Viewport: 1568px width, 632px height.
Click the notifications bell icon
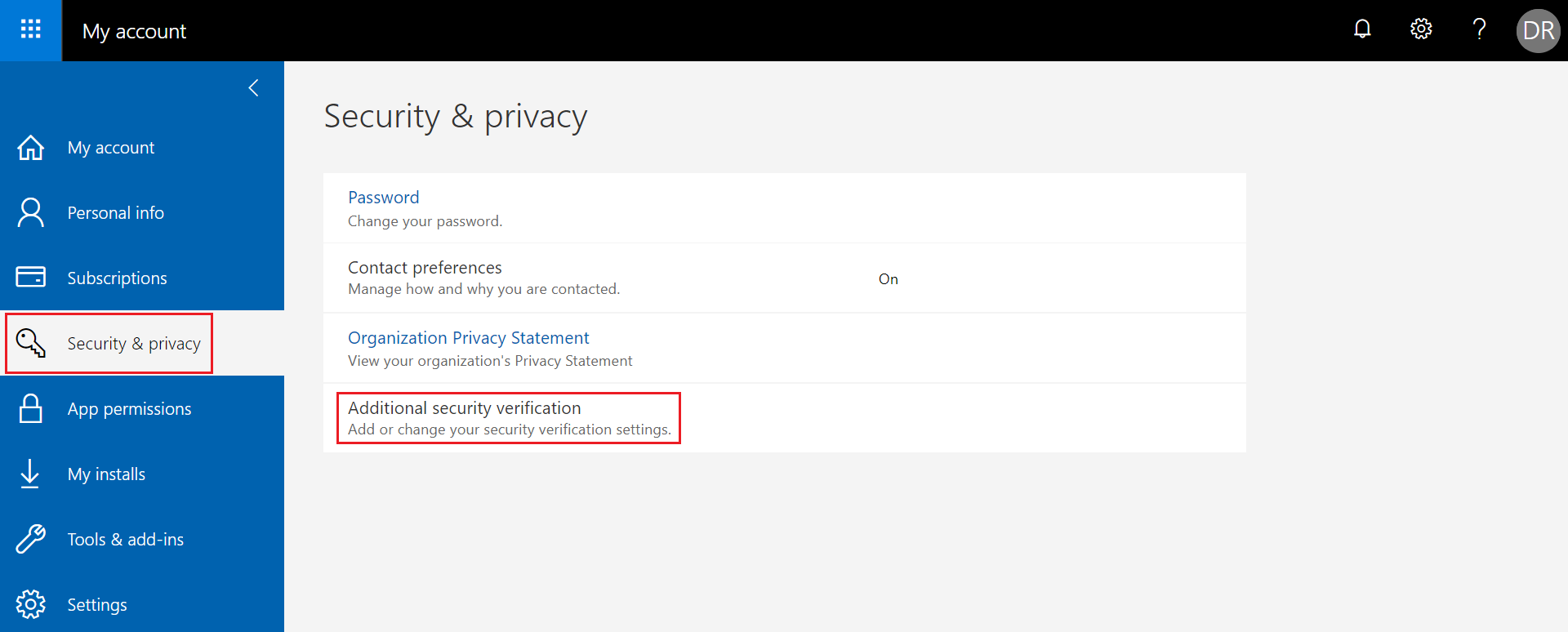point(1362,29)
